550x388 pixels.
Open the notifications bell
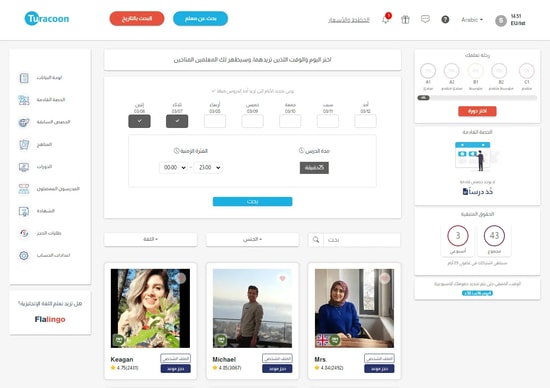(385, 19)
